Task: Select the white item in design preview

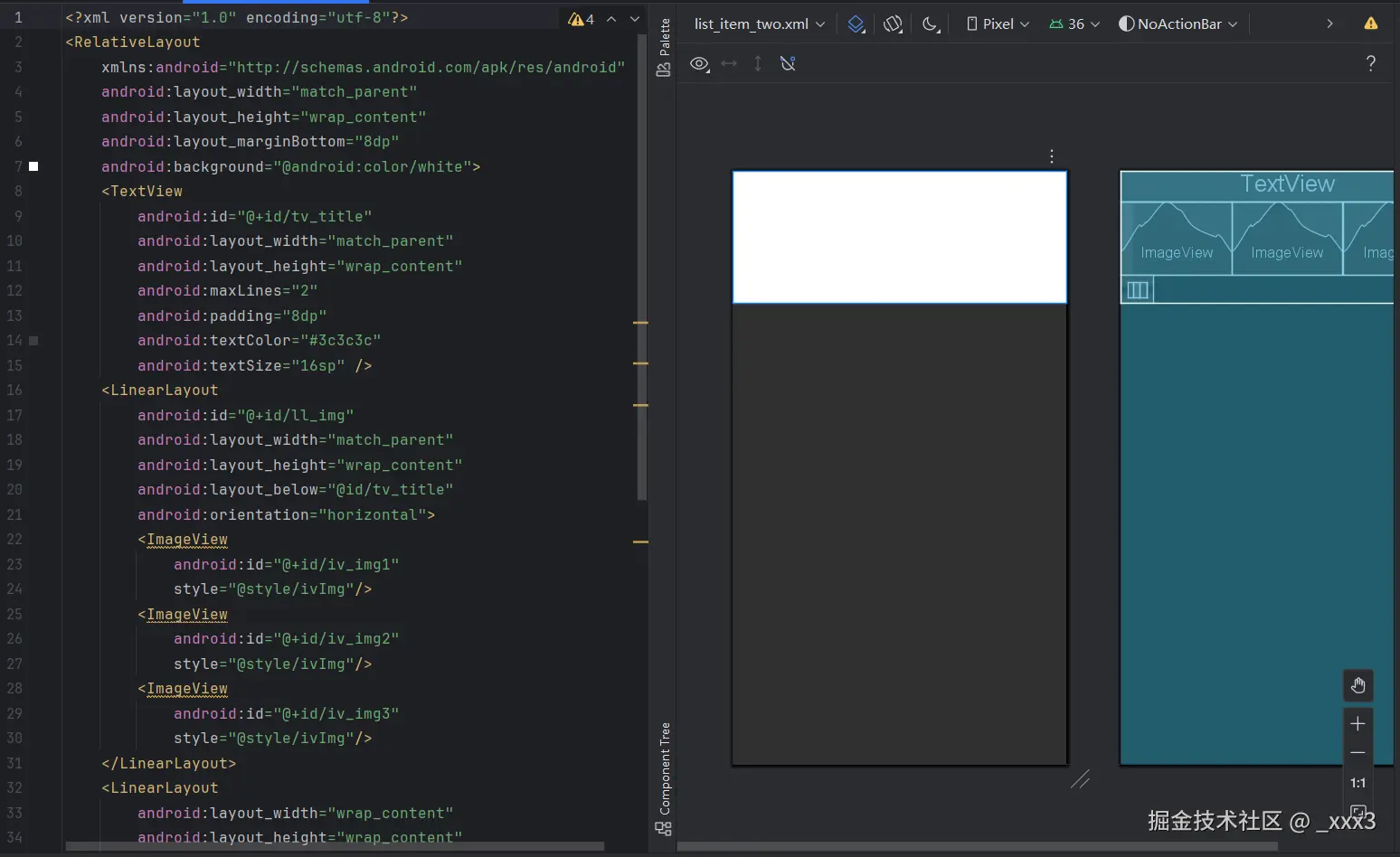Action: pos(900,237)
